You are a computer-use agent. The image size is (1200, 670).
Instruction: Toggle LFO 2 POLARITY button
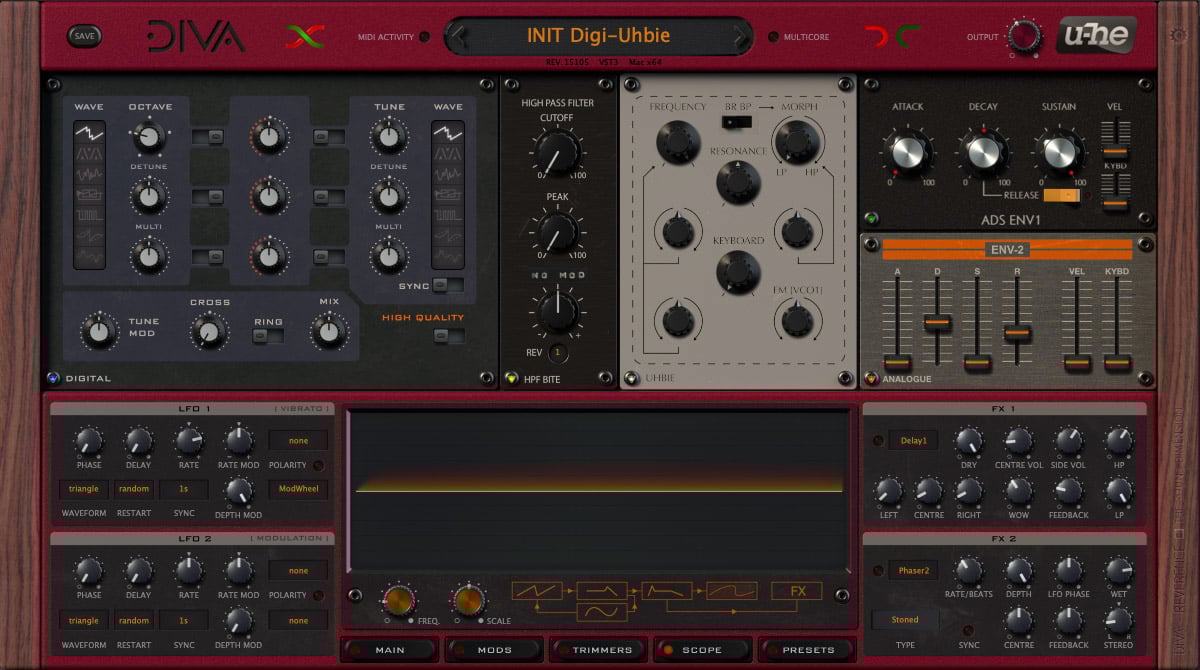[319, 595]
